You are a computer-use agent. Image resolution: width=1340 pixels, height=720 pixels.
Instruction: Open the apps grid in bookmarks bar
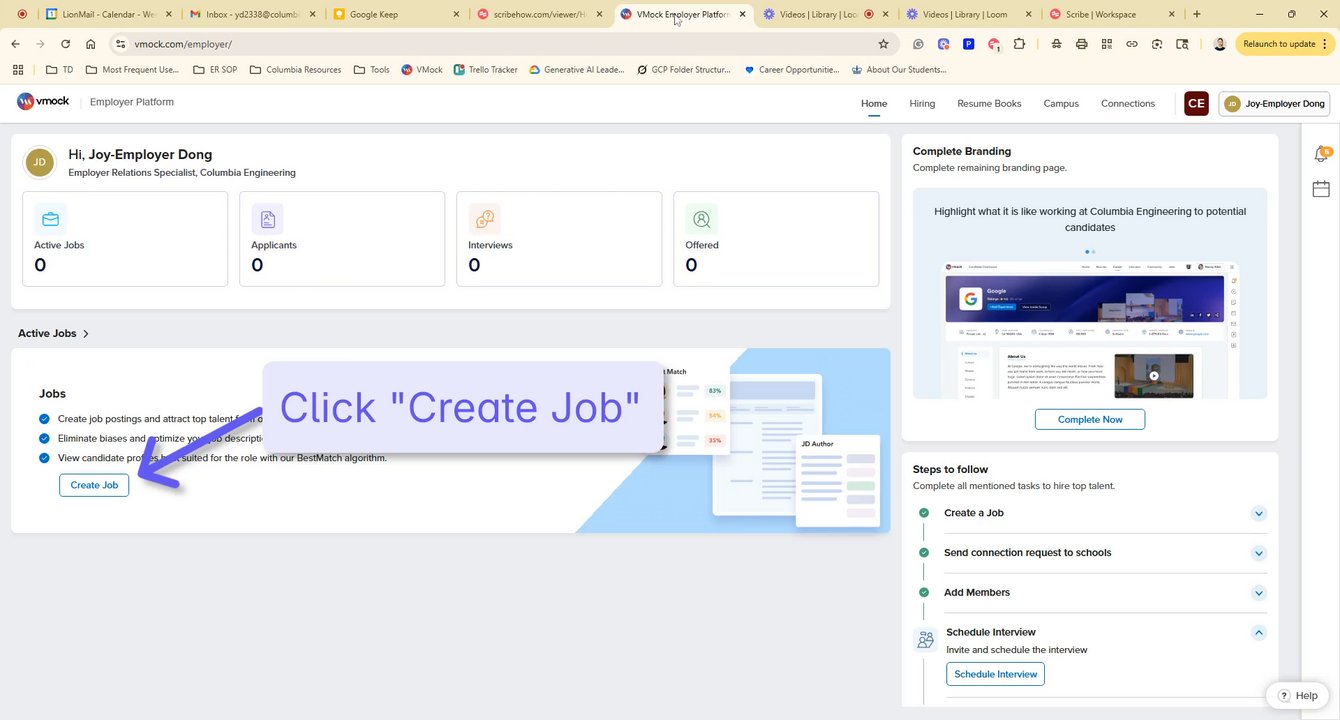coord(17,70)
